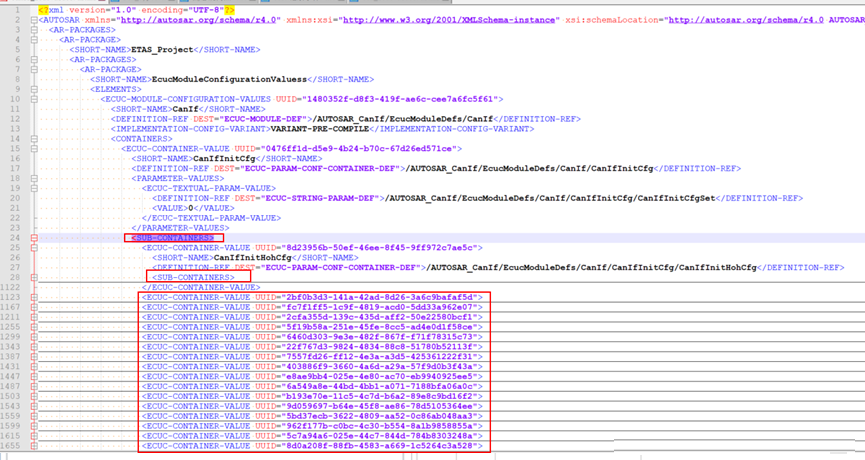This screenshot has height=460, width=865.
Task: Expand the collapsed container fold on line 1503
Action: [32, 396]
